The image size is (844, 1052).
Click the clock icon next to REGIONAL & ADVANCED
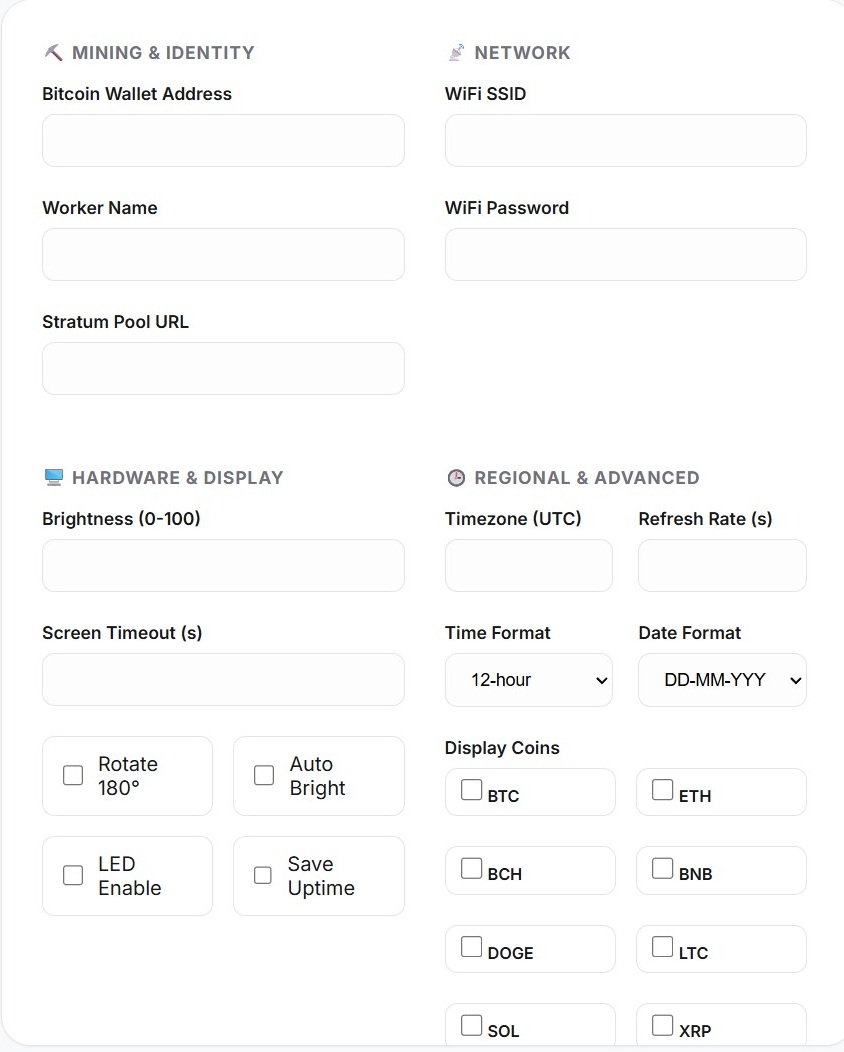coord(456,477)
